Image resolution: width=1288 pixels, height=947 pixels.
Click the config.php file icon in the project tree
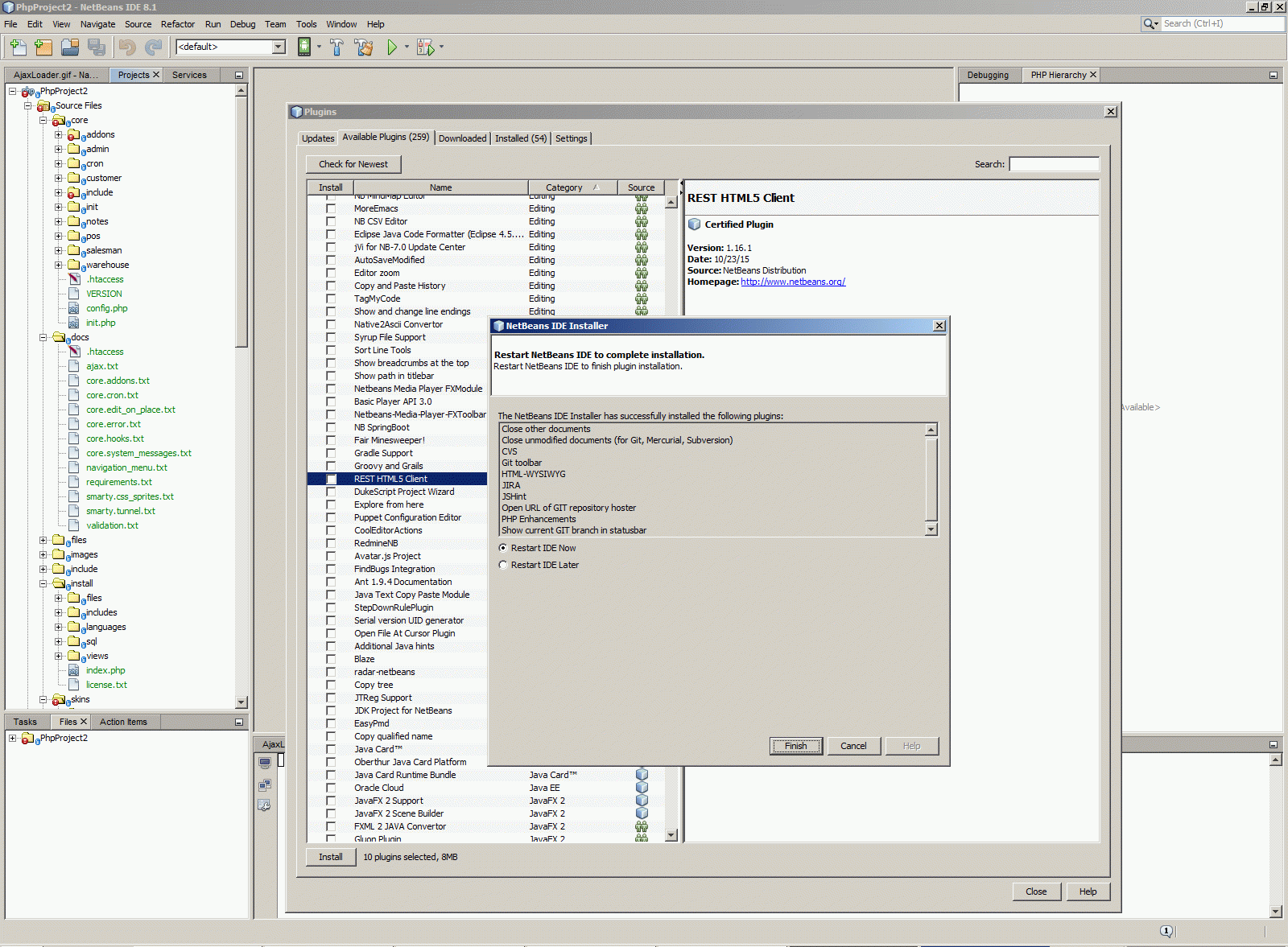(74, 308)
